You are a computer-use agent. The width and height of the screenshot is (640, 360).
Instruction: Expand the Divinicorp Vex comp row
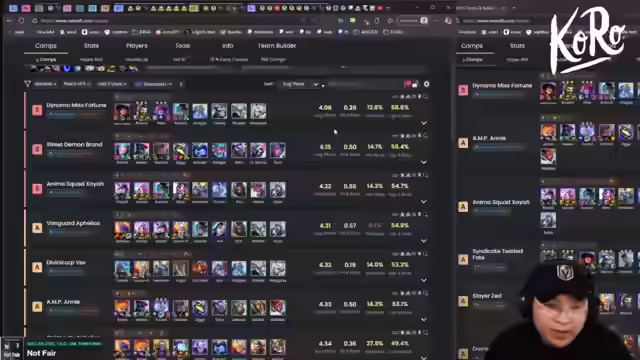pyautogui.click(x=424, y=280)
